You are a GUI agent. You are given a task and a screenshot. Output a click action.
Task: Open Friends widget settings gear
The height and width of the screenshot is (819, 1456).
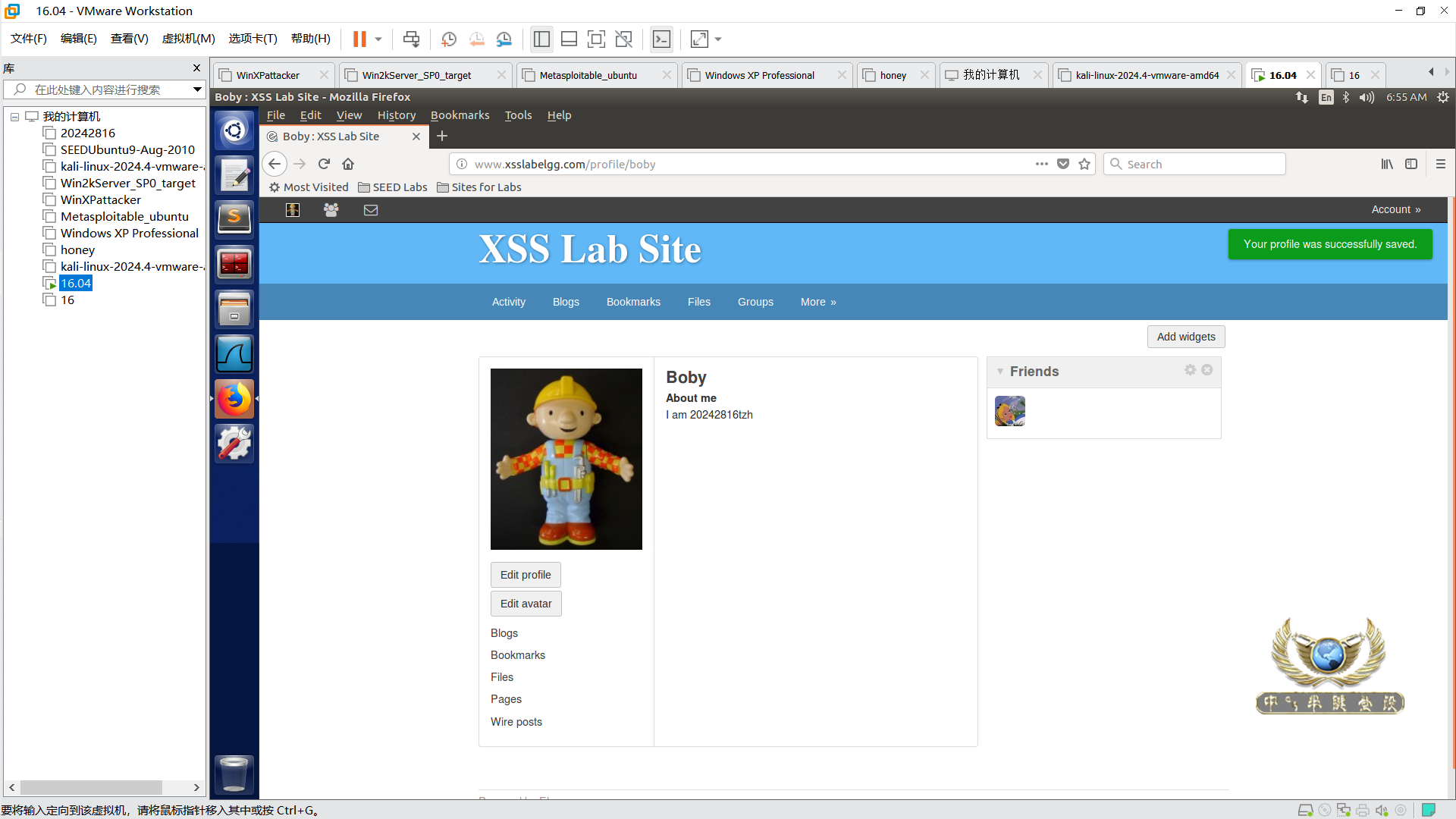[x=1190, y=370]
